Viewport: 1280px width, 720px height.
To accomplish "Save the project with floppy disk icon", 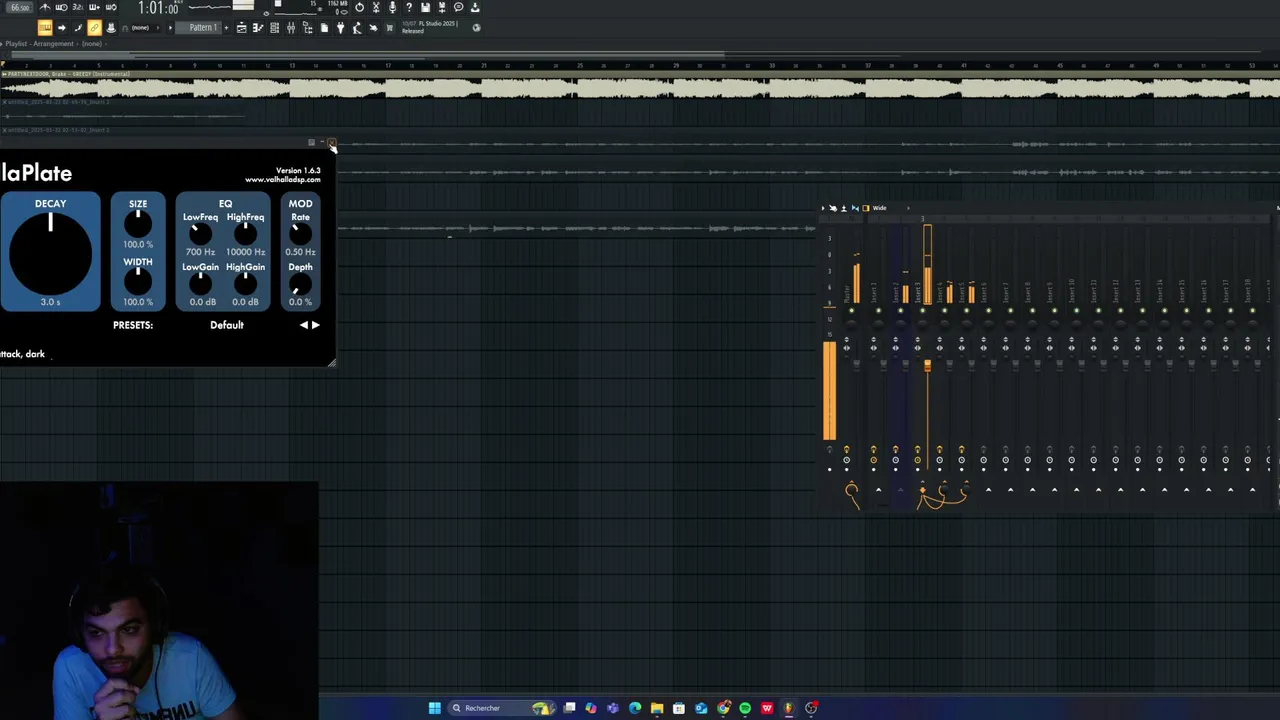I will click(425, 7).
